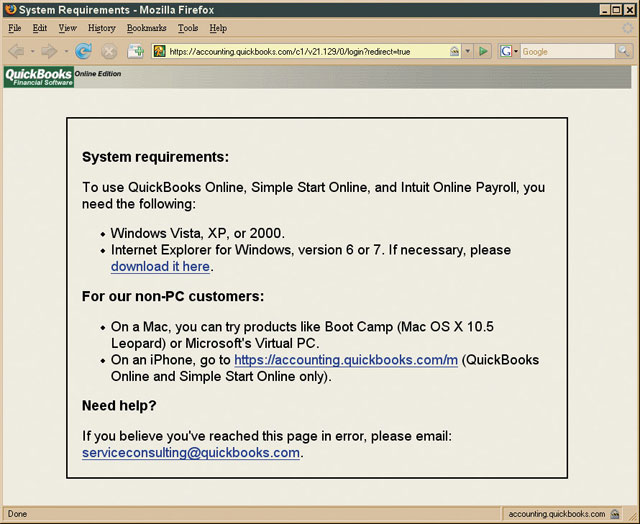Click the QuickBooks Financial Software logo

tap(39, 77)
